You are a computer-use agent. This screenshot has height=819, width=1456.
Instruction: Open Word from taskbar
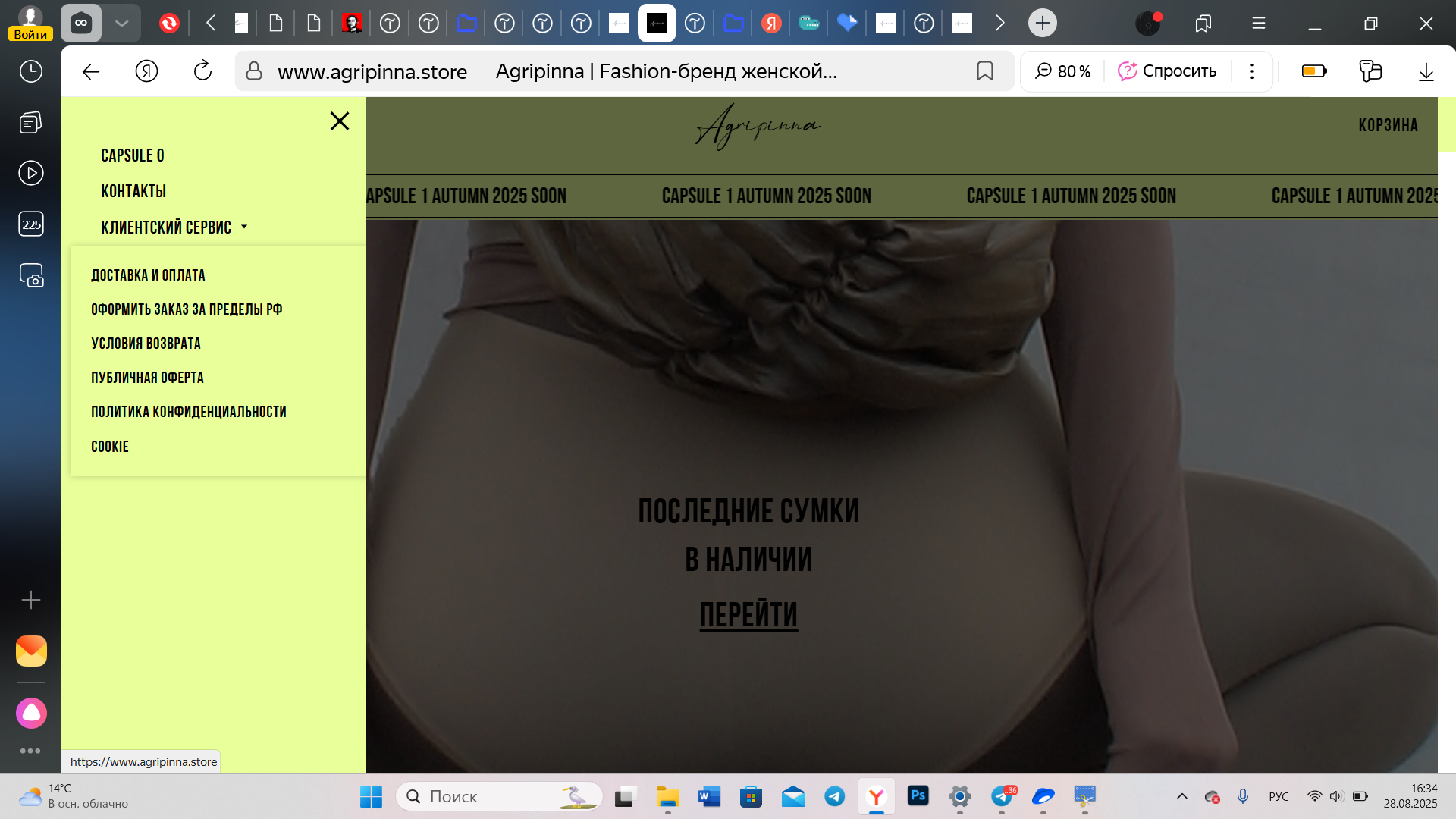(709, 797)
